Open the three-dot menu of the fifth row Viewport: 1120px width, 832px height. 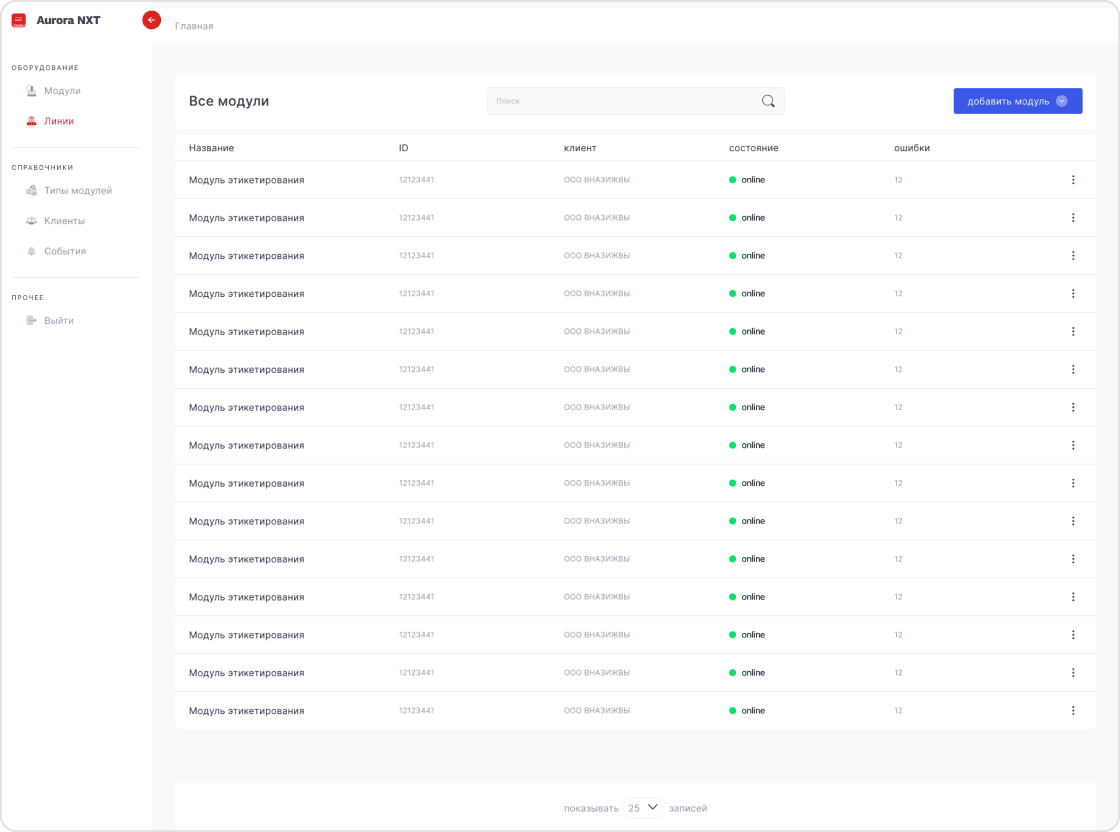point(1073,332)
